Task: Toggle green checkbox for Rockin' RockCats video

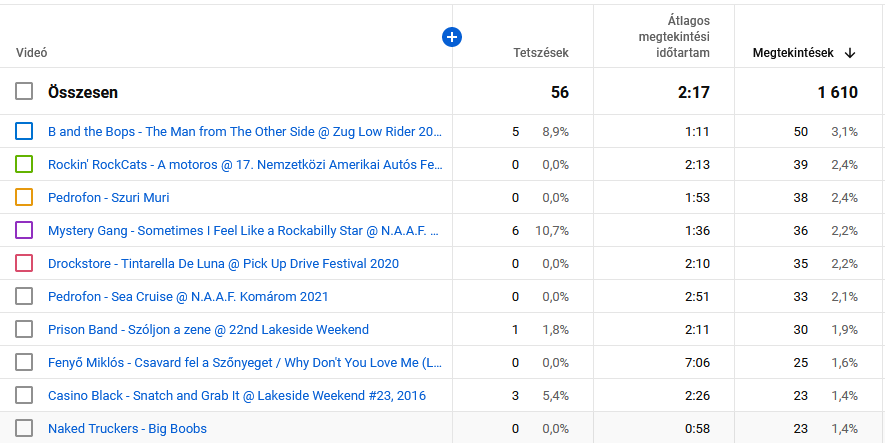Action: coord(24,164)
